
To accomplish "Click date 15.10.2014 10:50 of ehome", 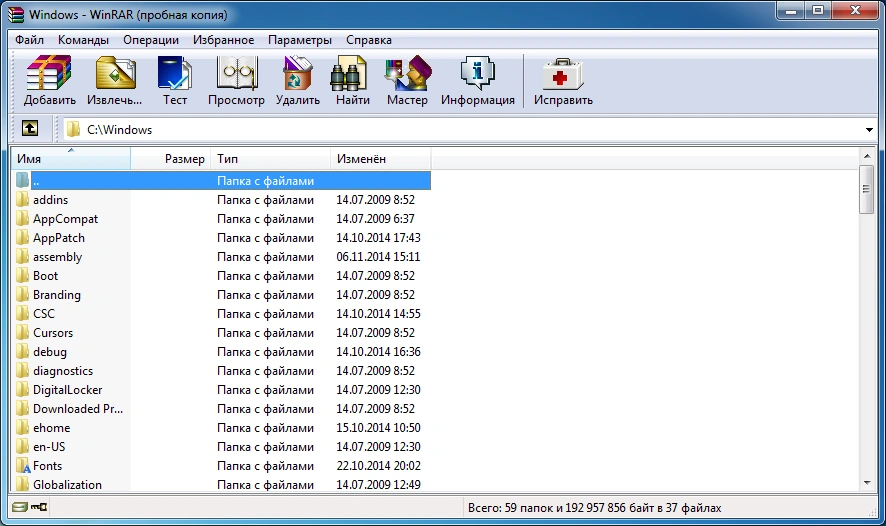I will 378,428.
